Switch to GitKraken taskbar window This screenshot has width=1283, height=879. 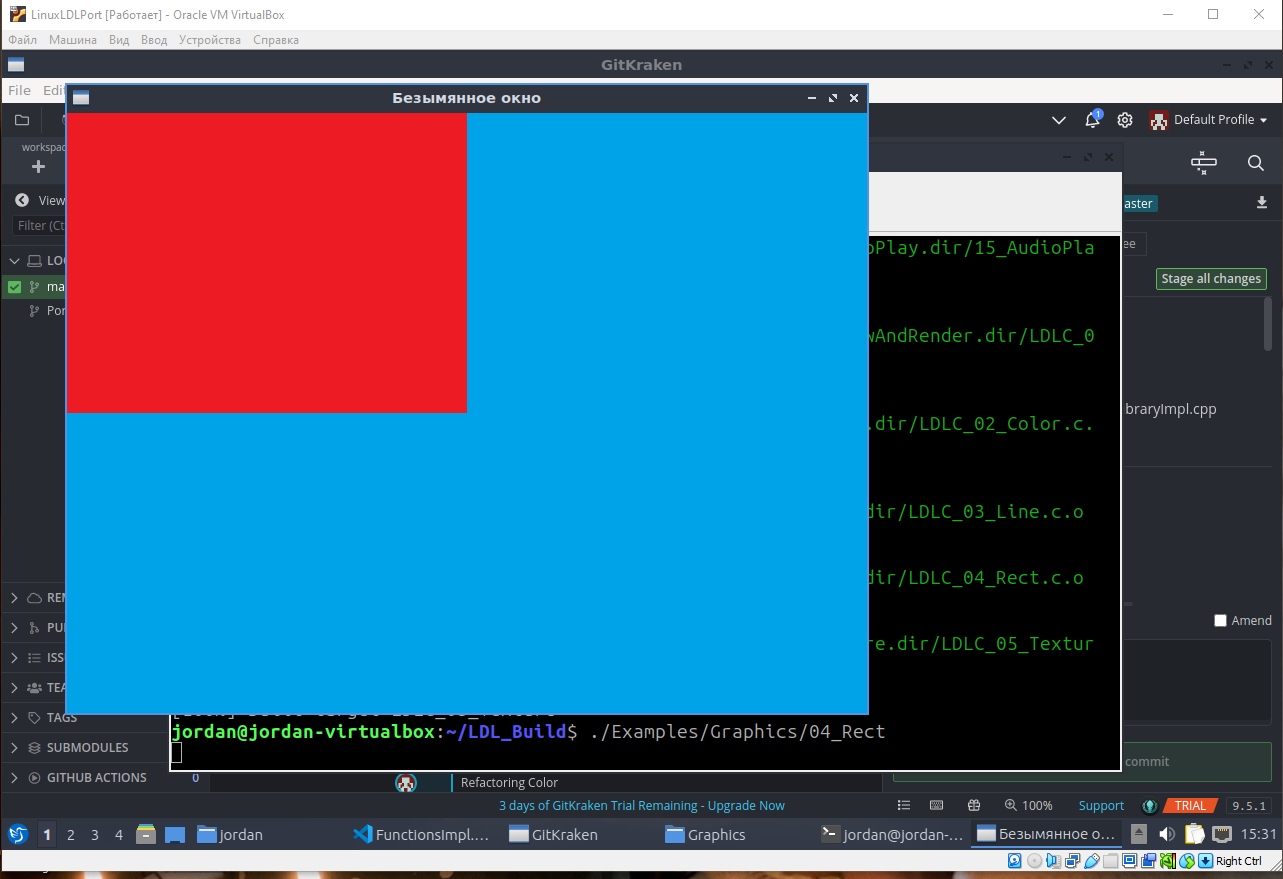click(553, 834)
